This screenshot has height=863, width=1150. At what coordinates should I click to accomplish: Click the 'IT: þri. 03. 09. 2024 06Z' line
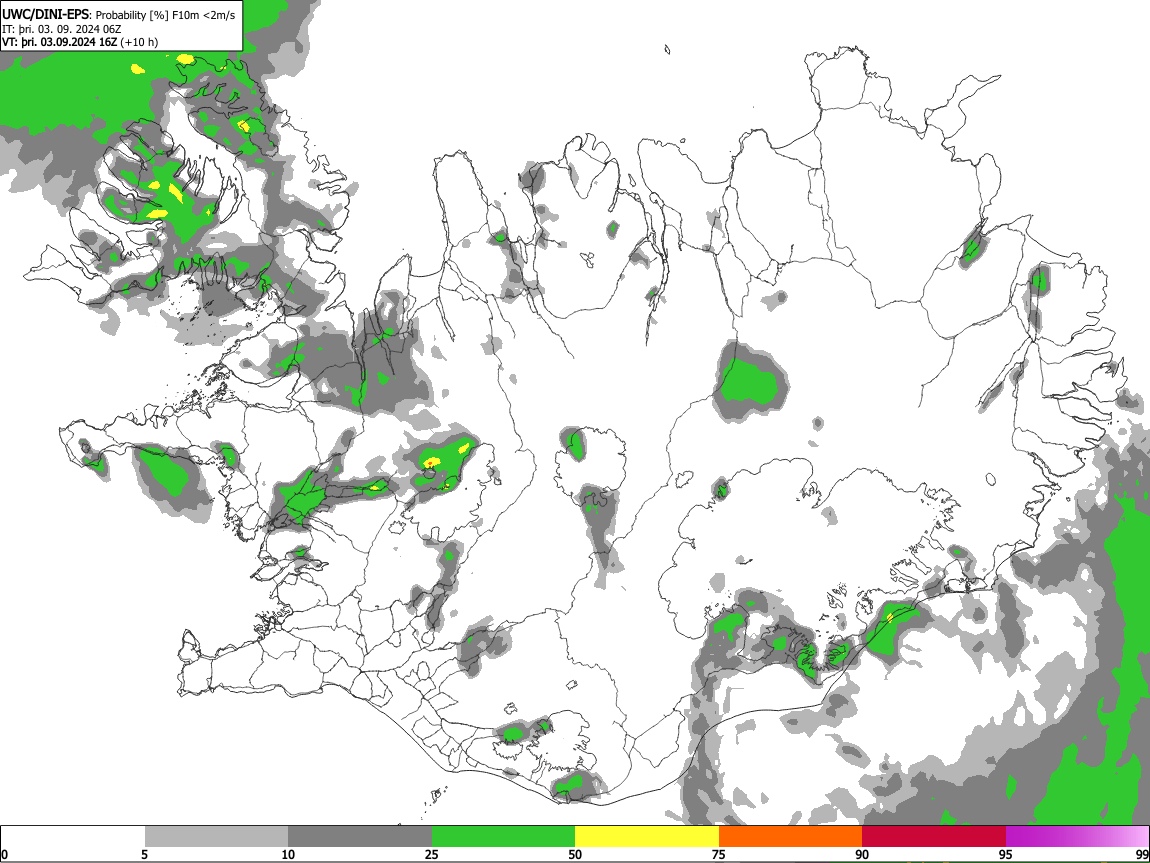click(62, 29)
